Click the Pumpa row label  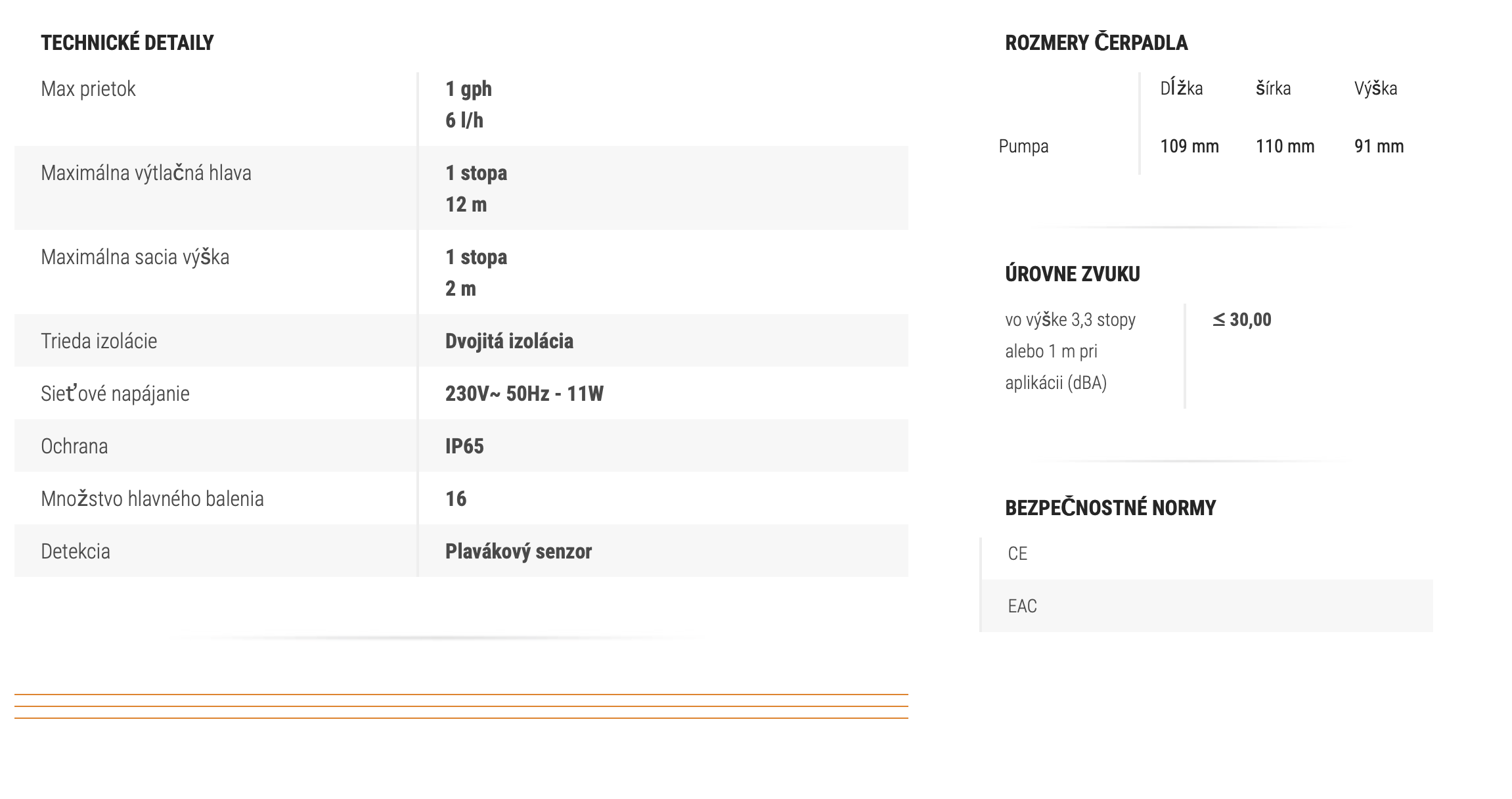[1023, 146]
